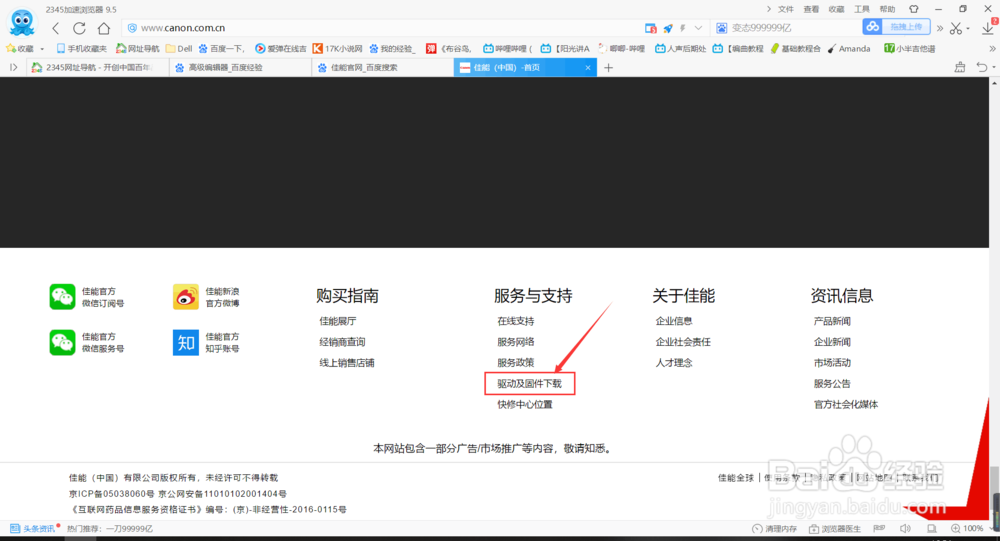This screenshot has height=541, width=1000.
Task: Click the site security shield in address bar
Action: pos(132,28)
